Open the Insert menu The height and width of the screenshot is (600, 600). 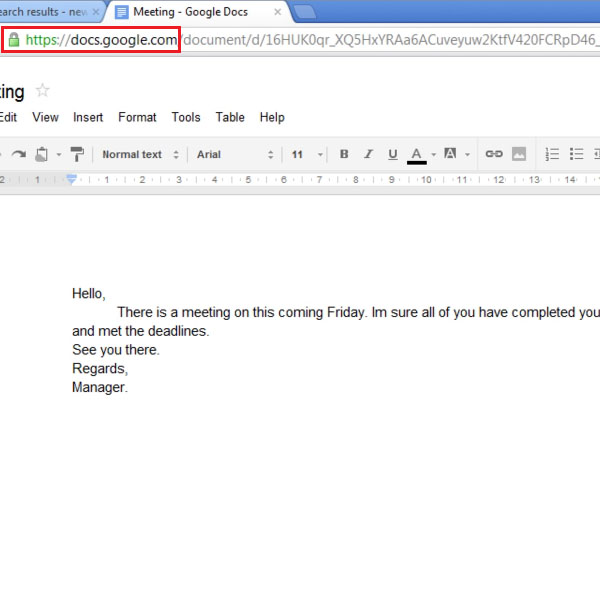pyautogui.click(x=88, y=117)
